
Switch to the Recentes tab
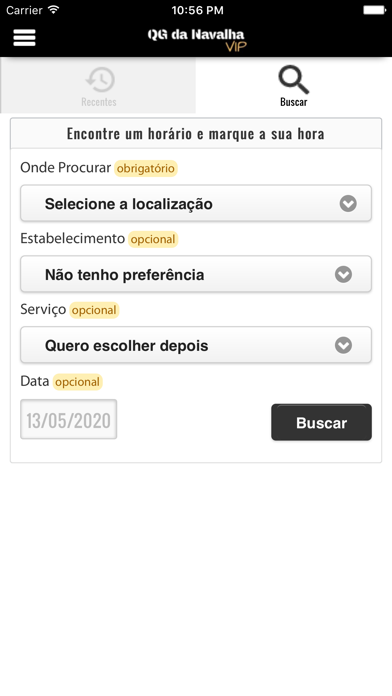coord(98,85)
